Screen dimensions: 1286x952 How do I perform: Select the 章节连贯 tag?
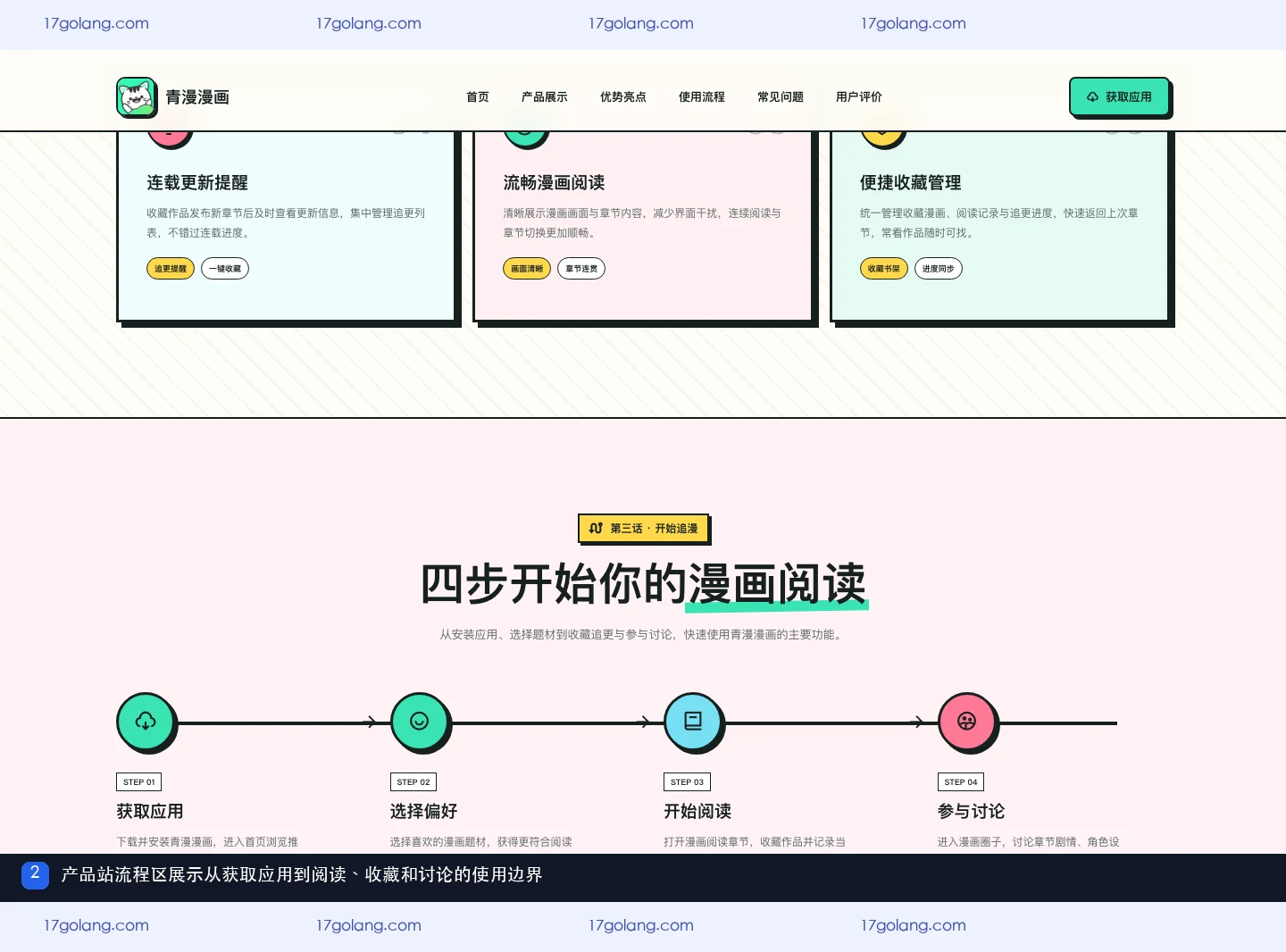click(581, 269)
